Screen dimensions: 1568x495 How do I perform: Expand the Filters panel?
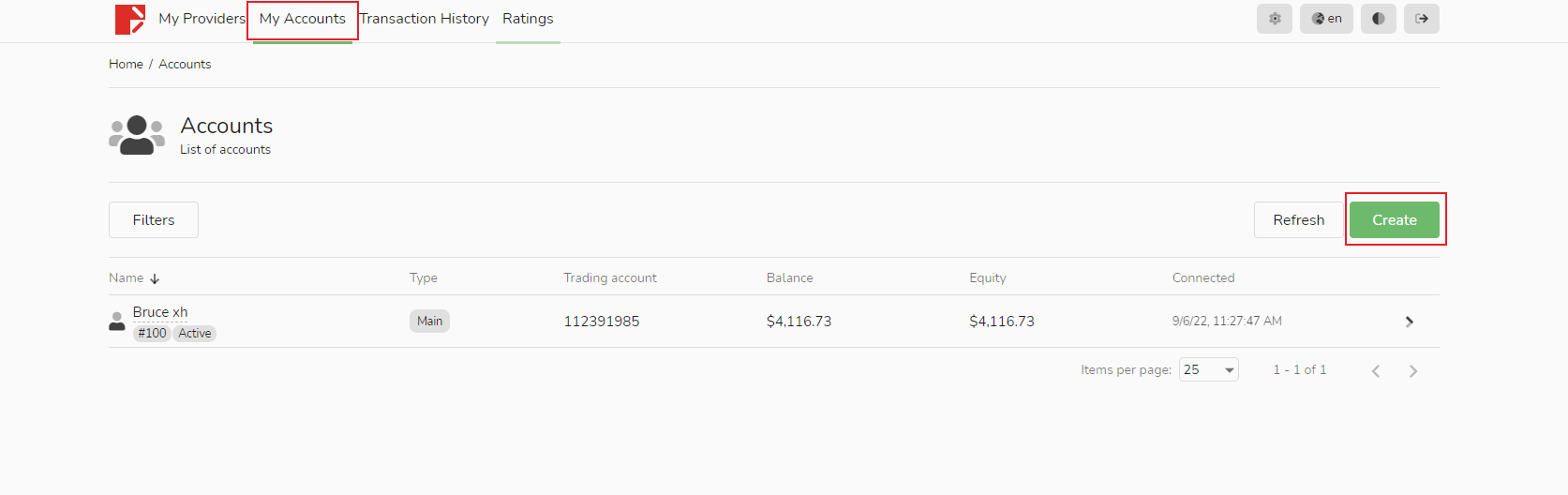pos(154,220)
